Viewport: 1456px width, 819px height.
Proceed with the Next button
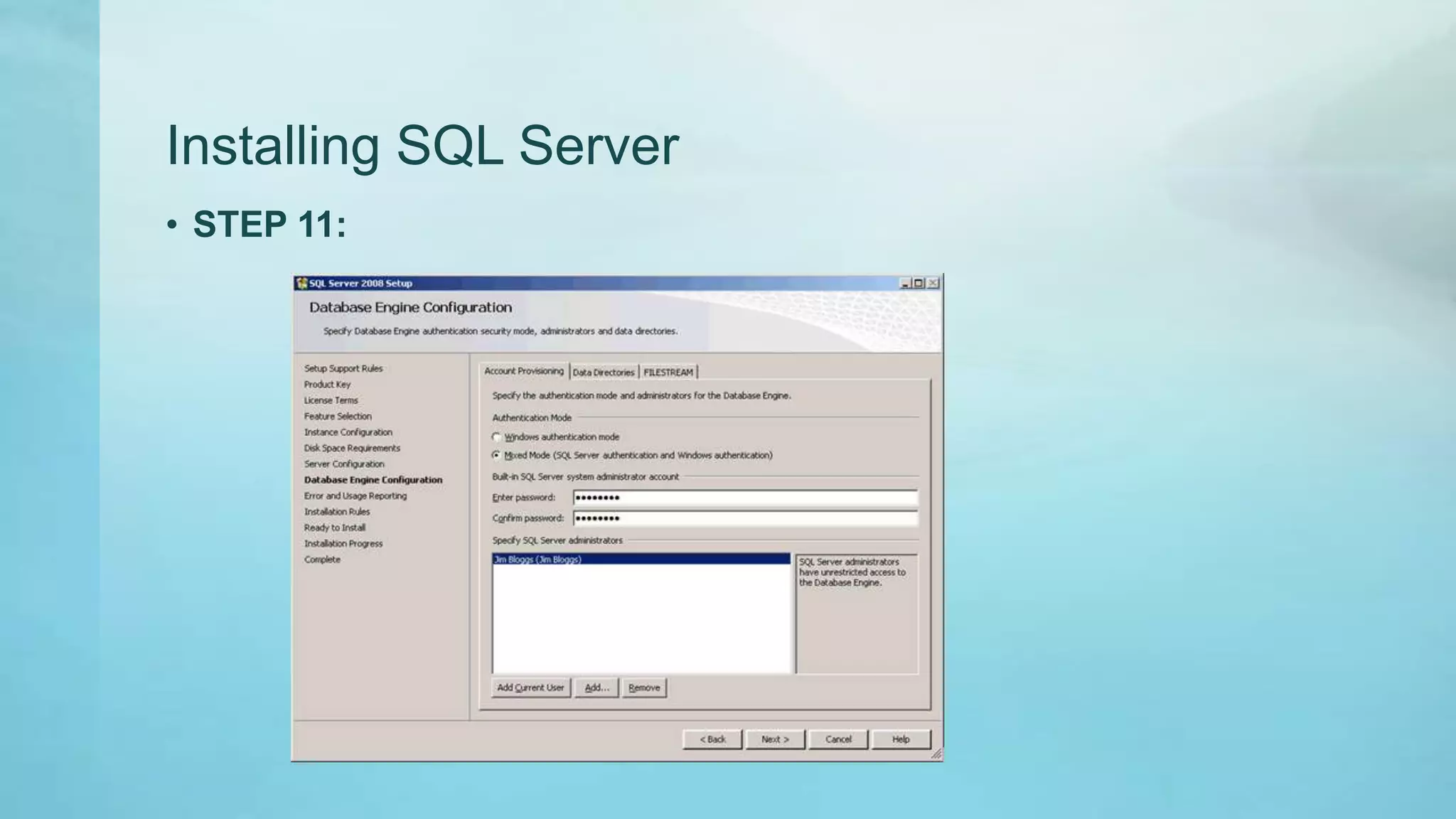click(775, 739)
